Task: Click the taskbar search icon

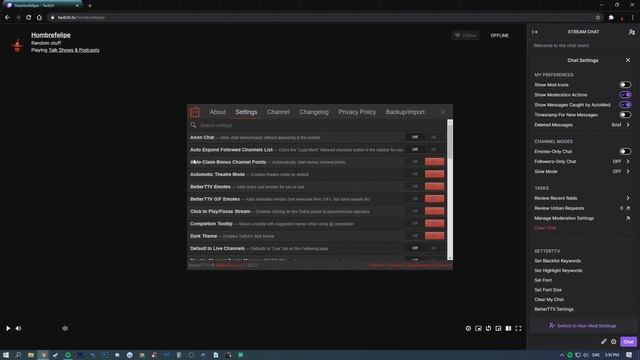Action: tap(18, 355)
